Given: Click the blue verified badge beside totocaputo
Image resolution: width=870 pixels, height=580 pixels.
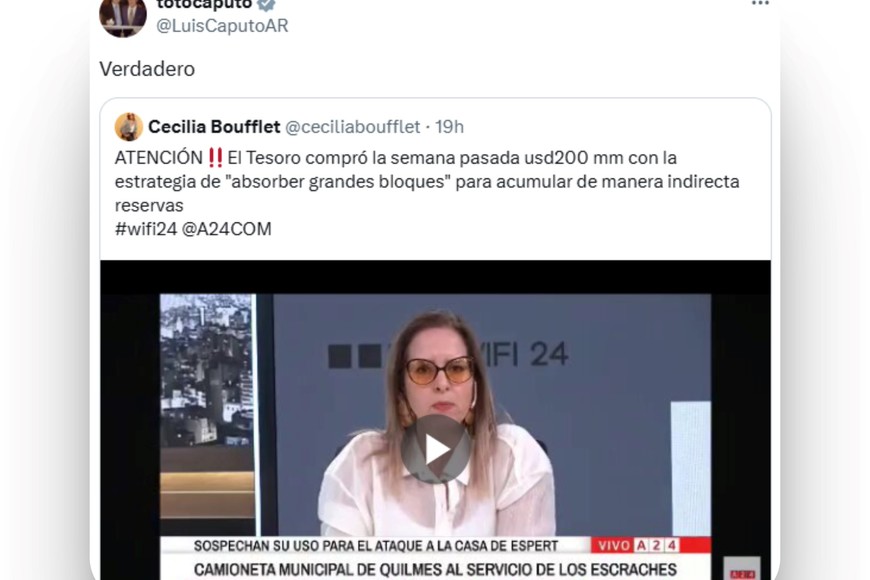Looking at the screenshot, I should pos(267,4).
